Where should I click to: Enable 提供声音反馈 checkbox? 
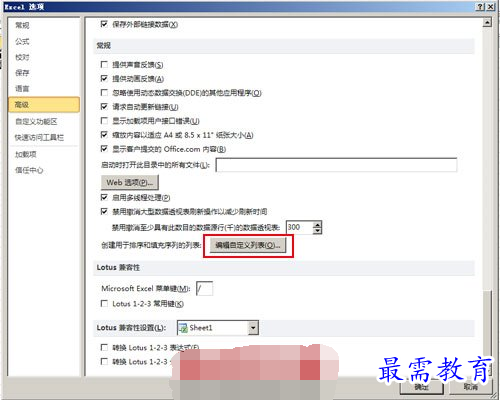coord(104,64)
